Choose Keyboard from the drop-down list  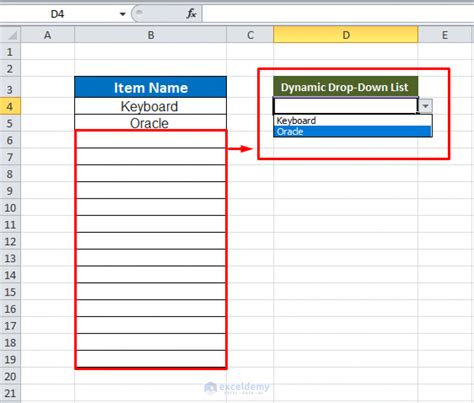(x=353, y=120)
